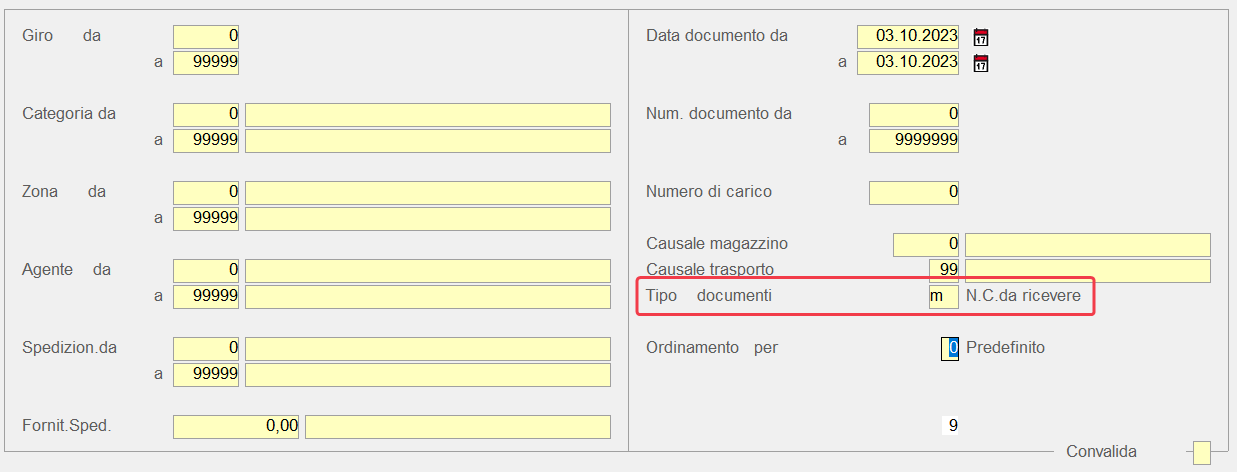Select the Giro 'a' field with 99999
Viewport: 1237px width, 472px height.
[206, 63]
